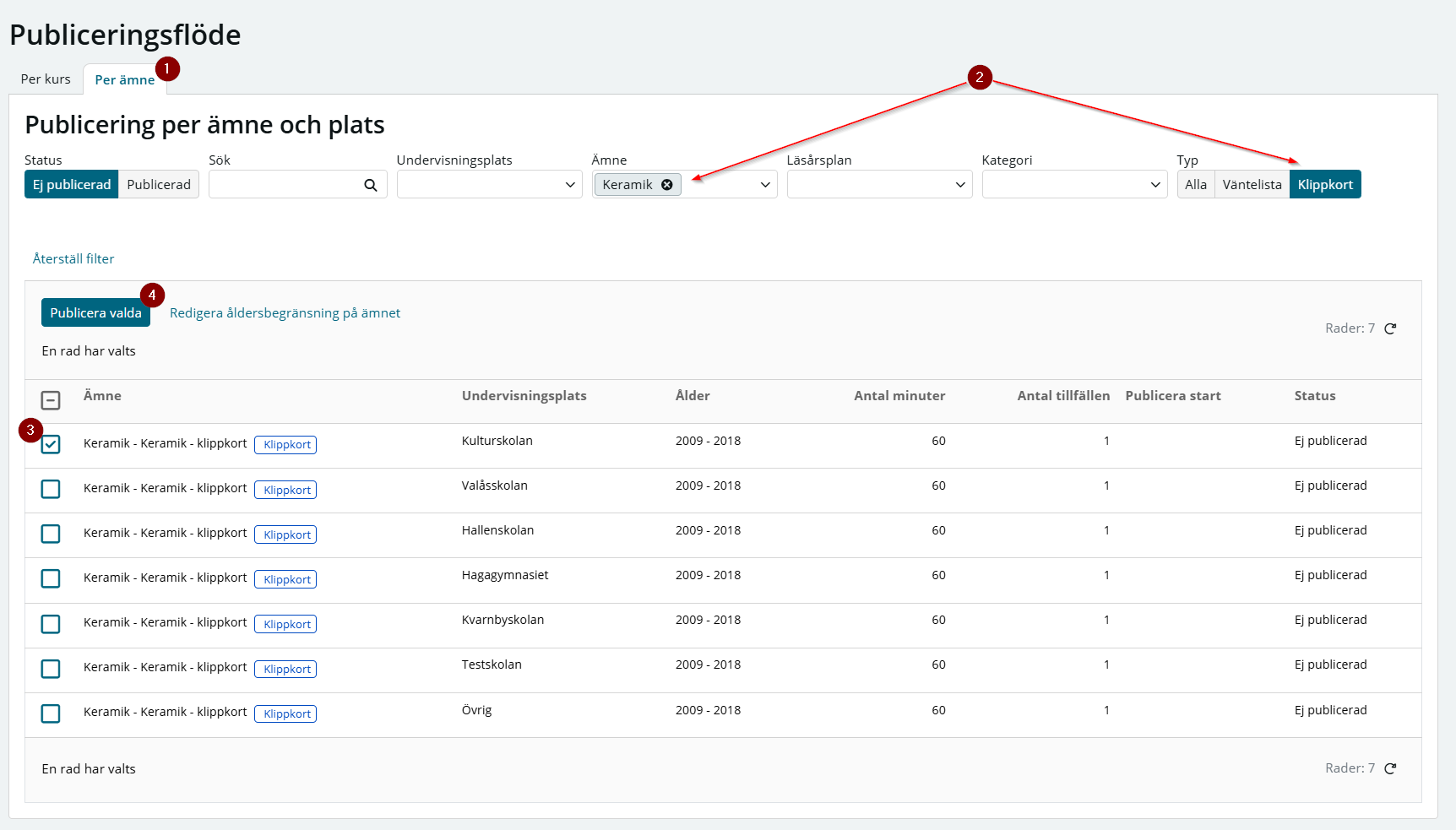
Task: Select the Per ämne tab
Action: [124, 80]
